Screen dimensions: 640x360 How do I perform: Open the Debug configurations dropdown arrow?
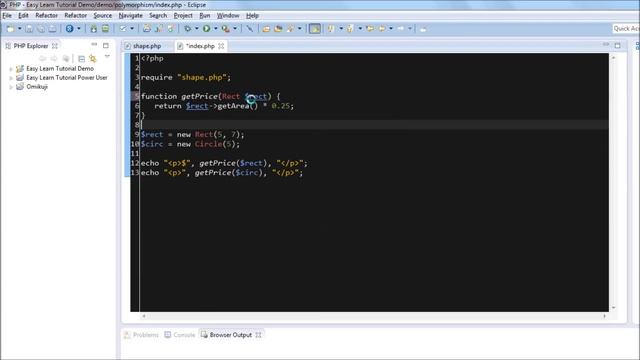click(x=196, y=29)
